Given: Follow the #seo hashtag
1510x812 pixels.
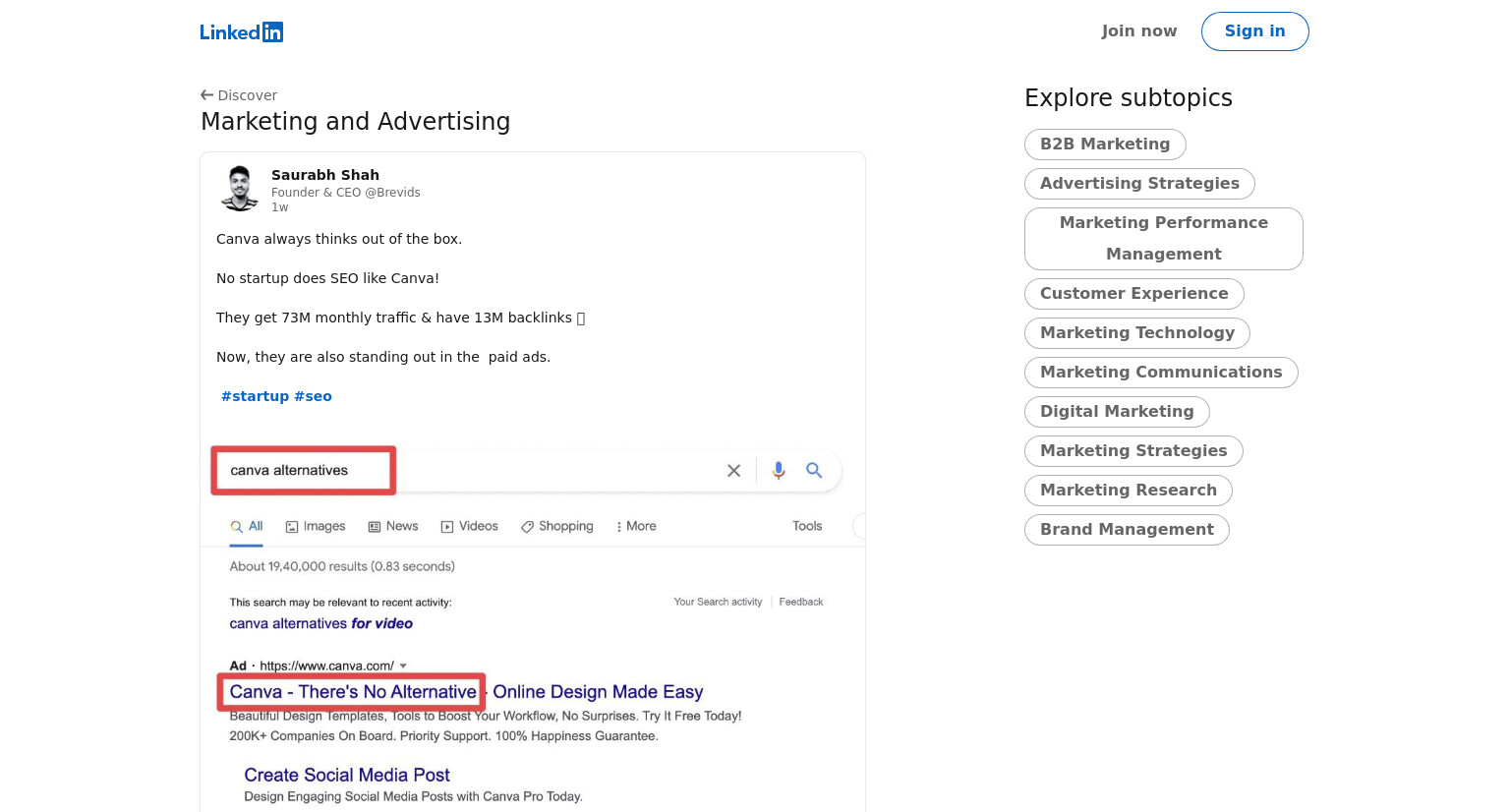Looking at the screenshot, I should click(313, 396).
